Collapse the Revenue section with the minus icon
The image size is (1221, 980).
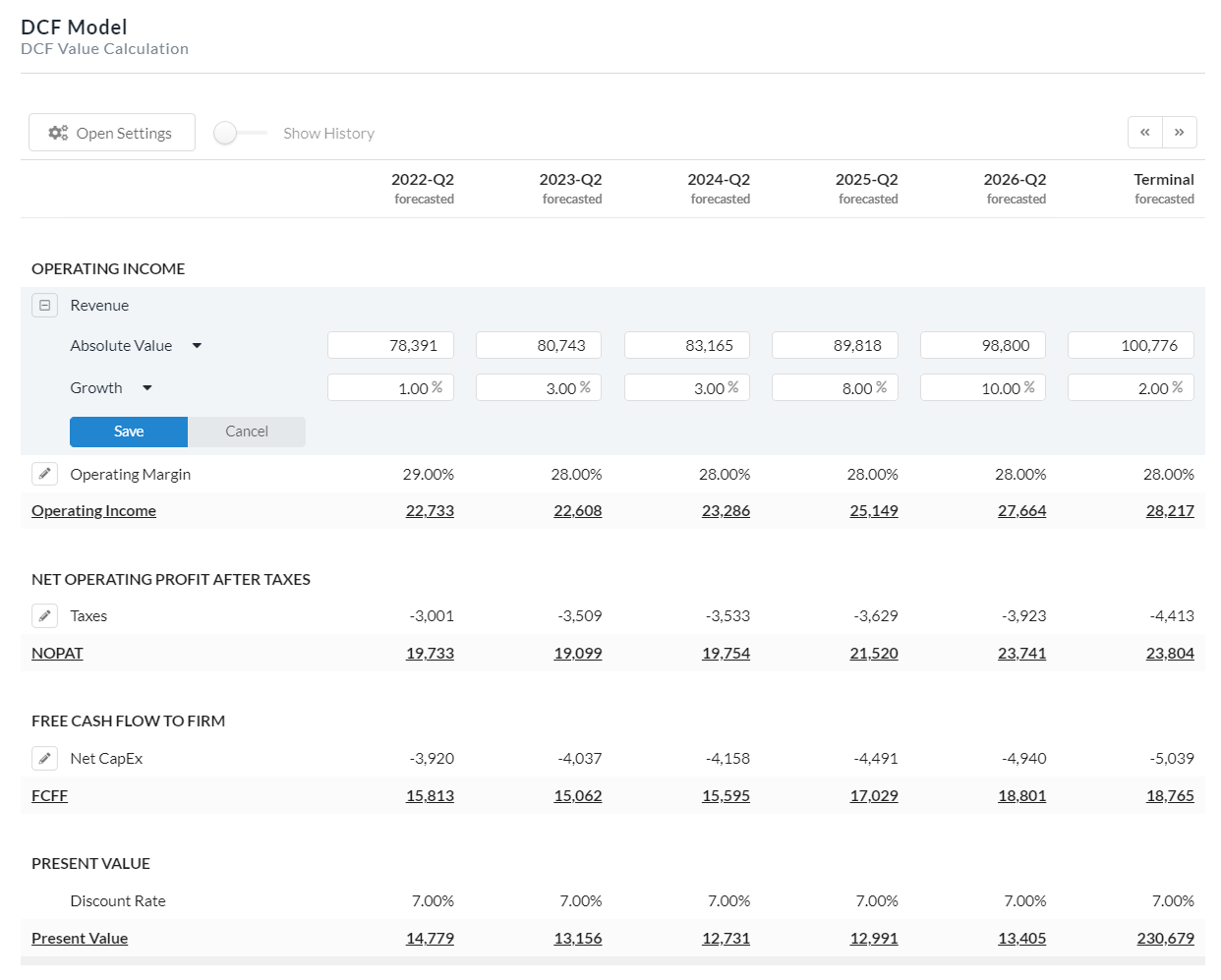pyautogui.click(x=44, y=306)
